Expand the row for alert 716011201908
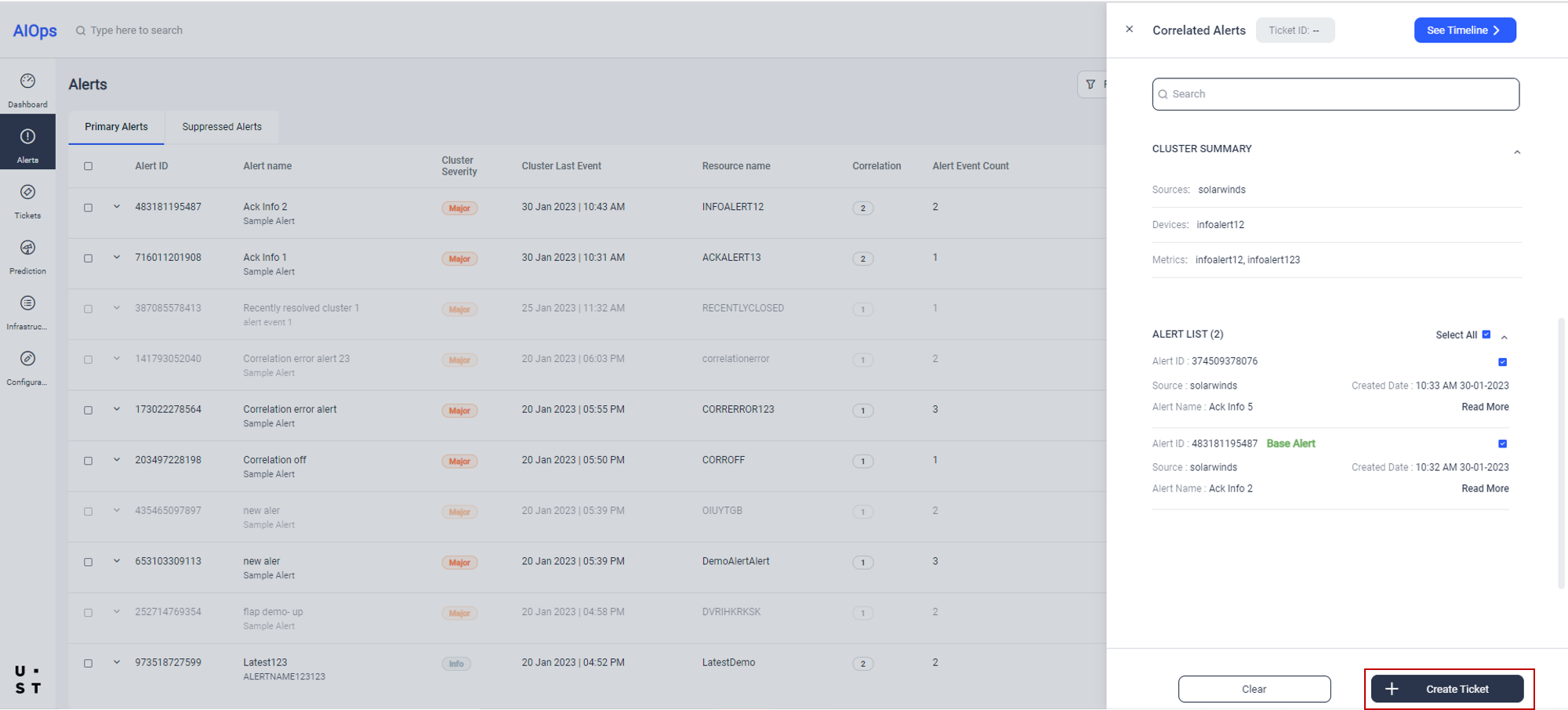Image resolution: width=1568 pixels, height=710 pixels. [x=117, y=258]
